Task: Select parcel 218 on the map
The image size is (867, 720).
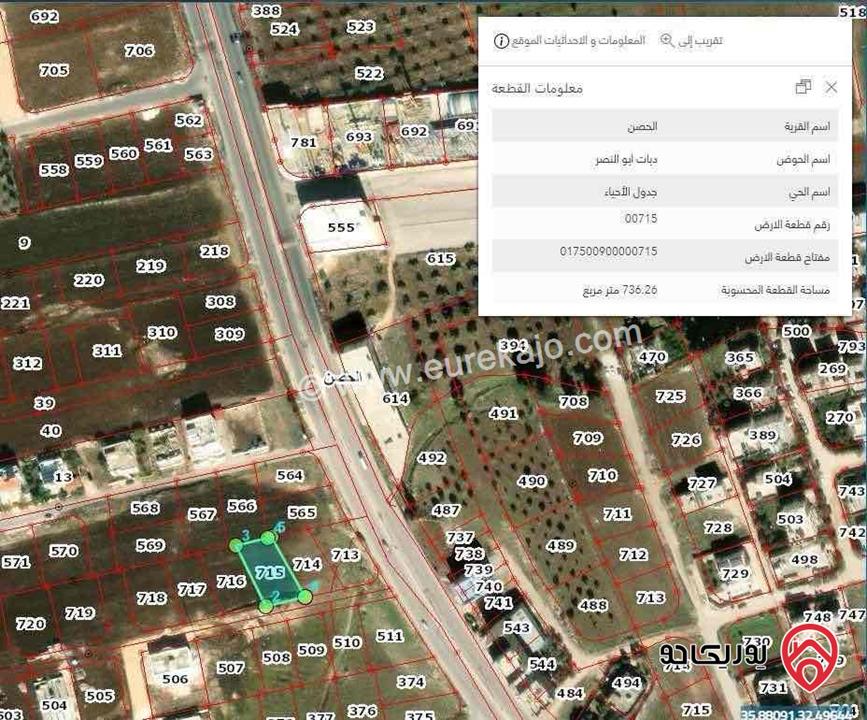Action: tap(215, 251)
